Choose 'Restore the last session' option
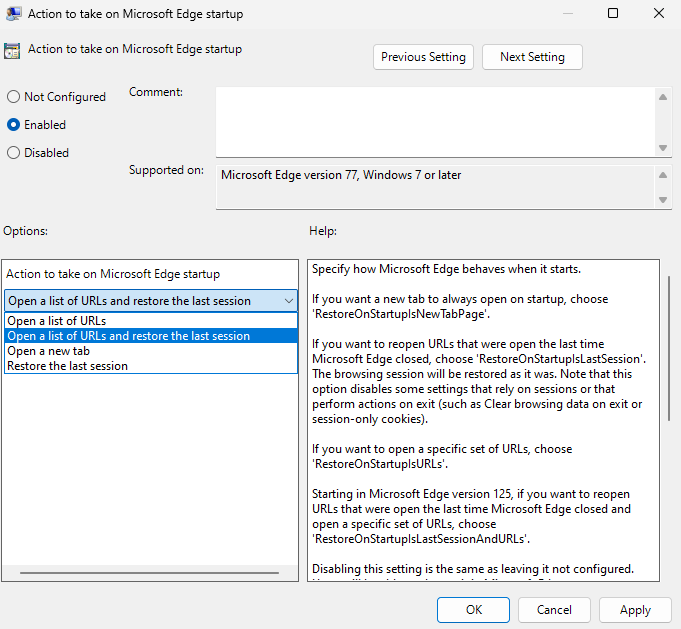Screen dimensions: 681x629 point(151,366)
